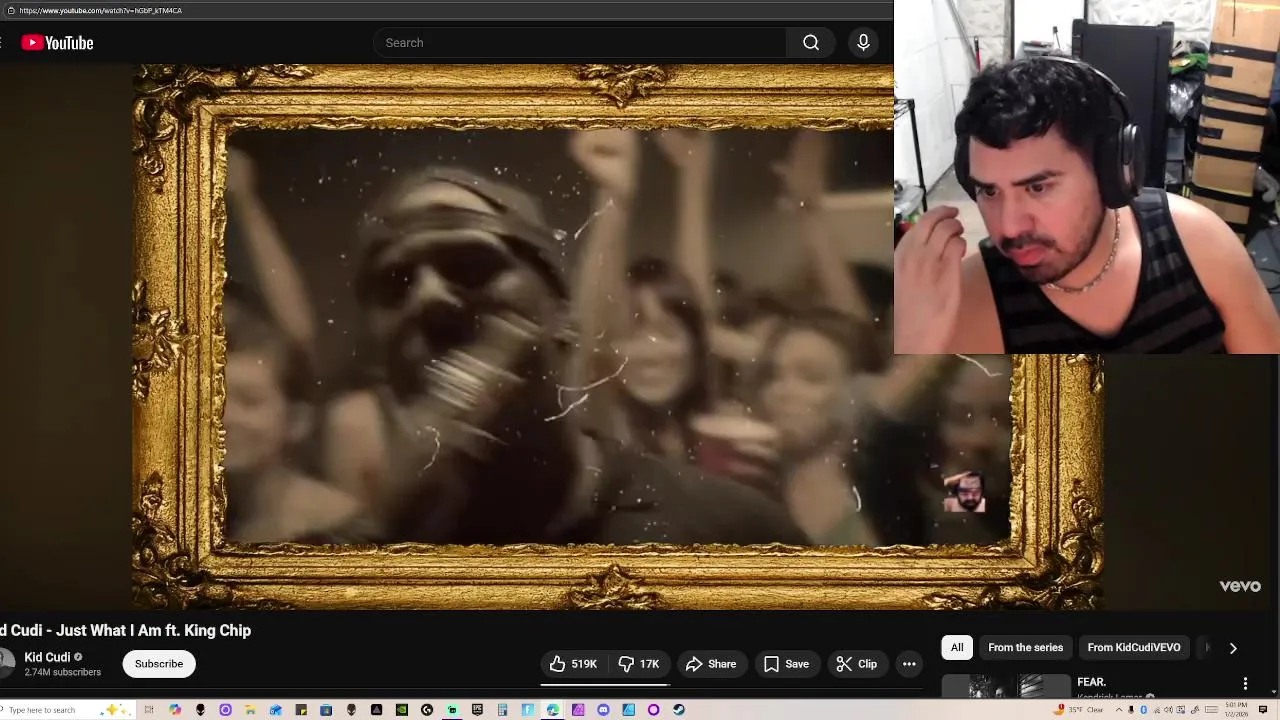The width and height of the screenshot is (1280, 720).
Task: Dislike the video with thumbs-down 17K
Action: pyautogui.click(x=638, y=664)
